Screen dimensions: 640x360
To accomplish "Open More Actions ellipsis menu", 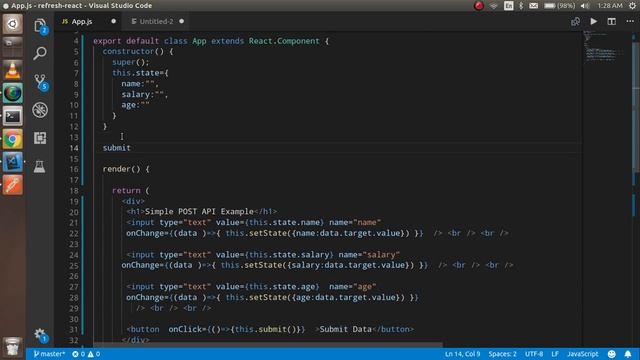I will point(630,21).
